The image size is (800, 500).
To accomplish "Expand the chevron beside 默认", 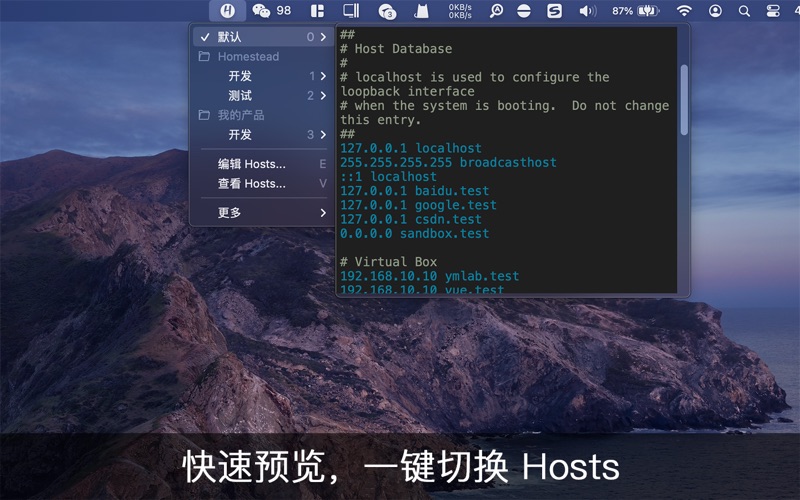I will [x=323, y=37].
